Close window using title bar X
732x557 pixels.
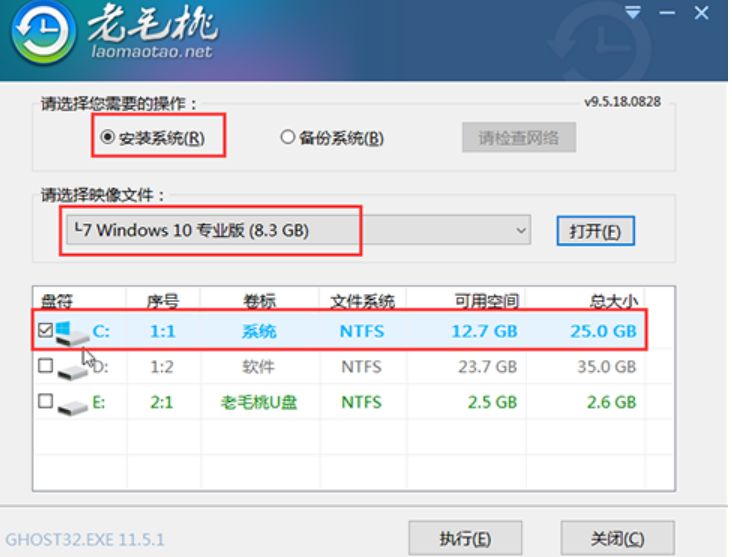(x=699, y=13)
